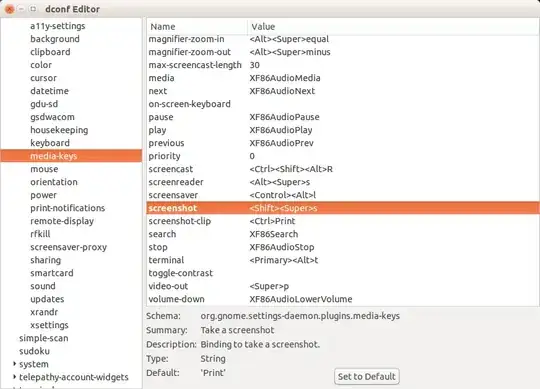Open gsdwacom tree entry
Viewport: 540px width, 389px height.
52,117
